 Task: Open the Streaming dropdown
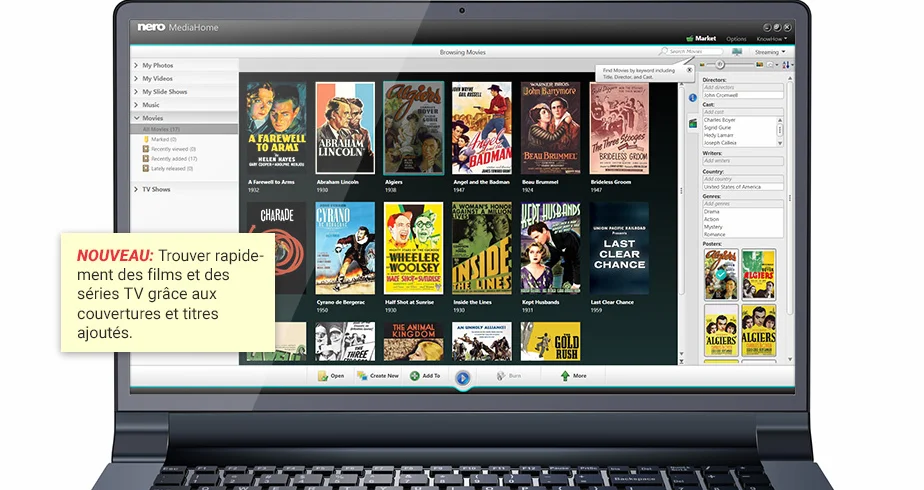pos(770,52)
